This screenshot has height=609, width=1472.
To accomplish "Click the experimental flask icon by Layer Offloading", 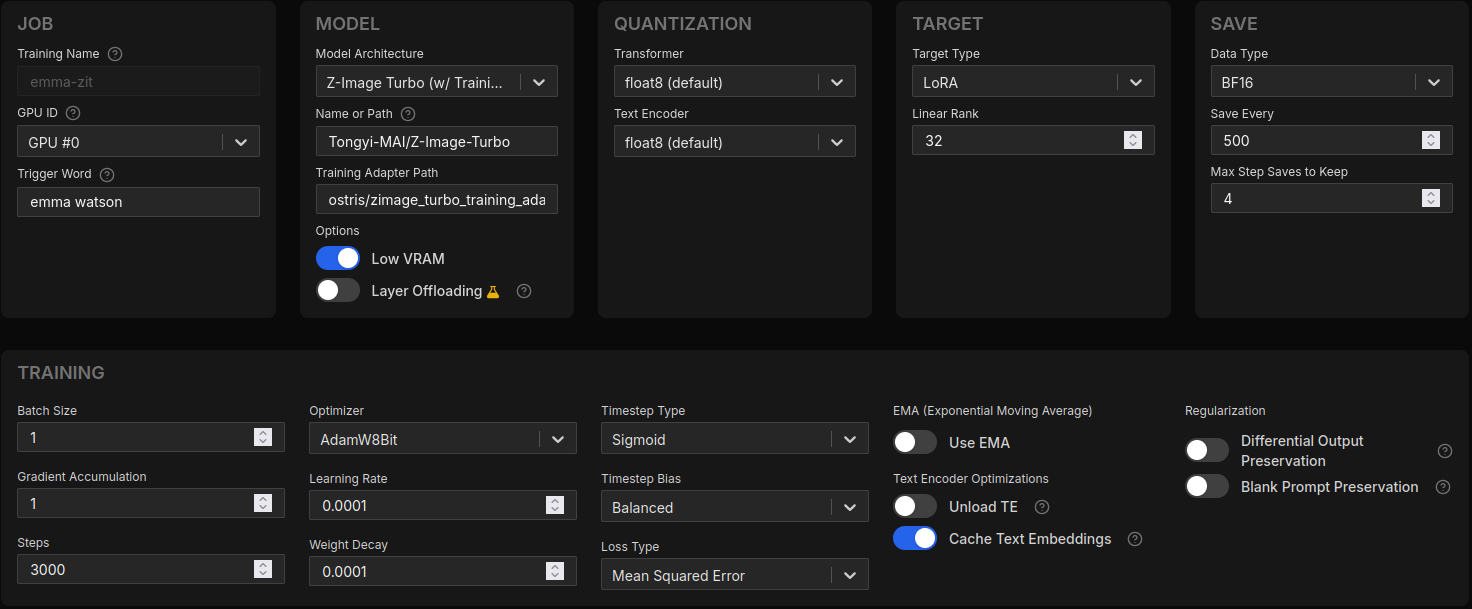I will 492,291.
